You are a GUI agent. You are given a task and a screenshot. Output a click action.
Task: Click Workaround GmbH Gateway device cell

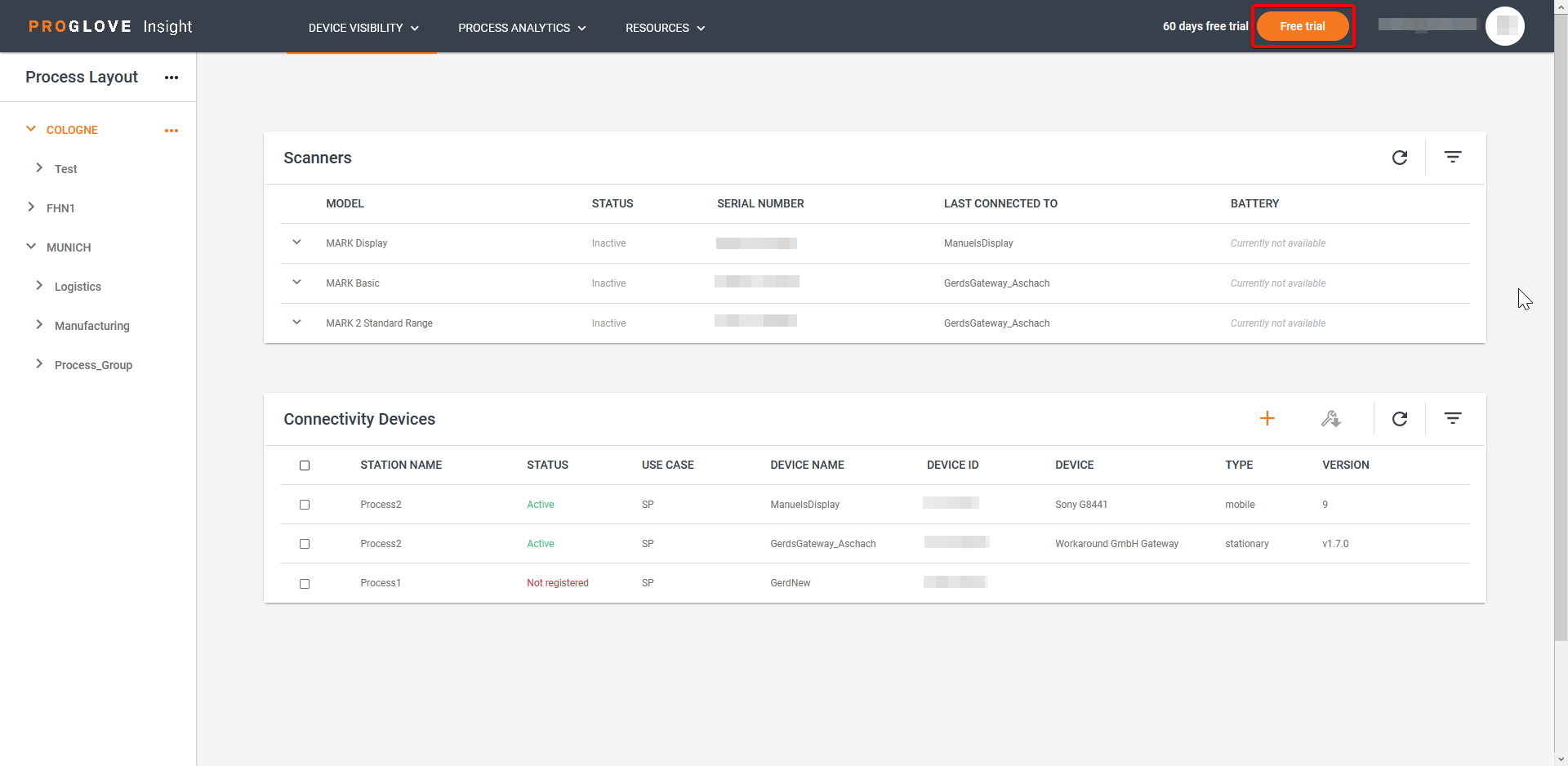[x=1116, y=544]
